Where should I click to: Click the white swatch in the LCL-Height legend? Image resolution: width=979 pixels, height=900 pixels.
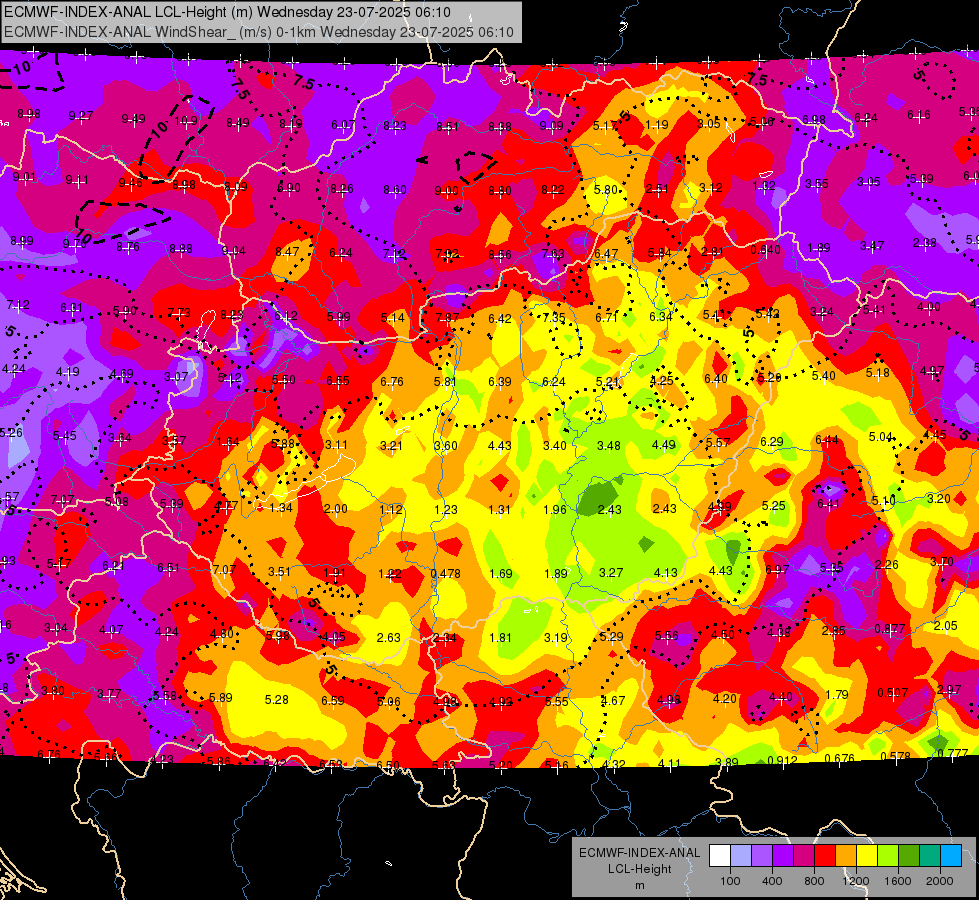(720, 856)
